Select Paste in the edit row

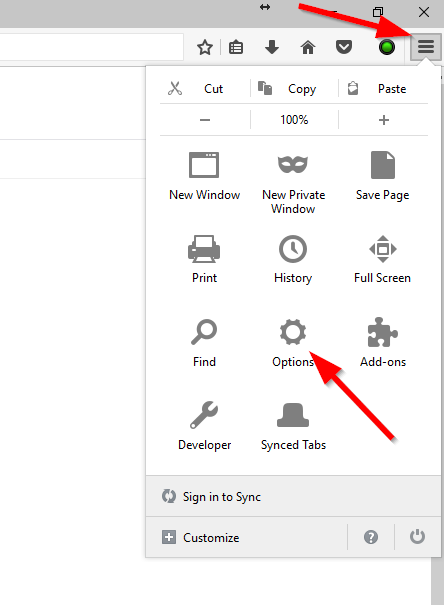coord(383,89)
